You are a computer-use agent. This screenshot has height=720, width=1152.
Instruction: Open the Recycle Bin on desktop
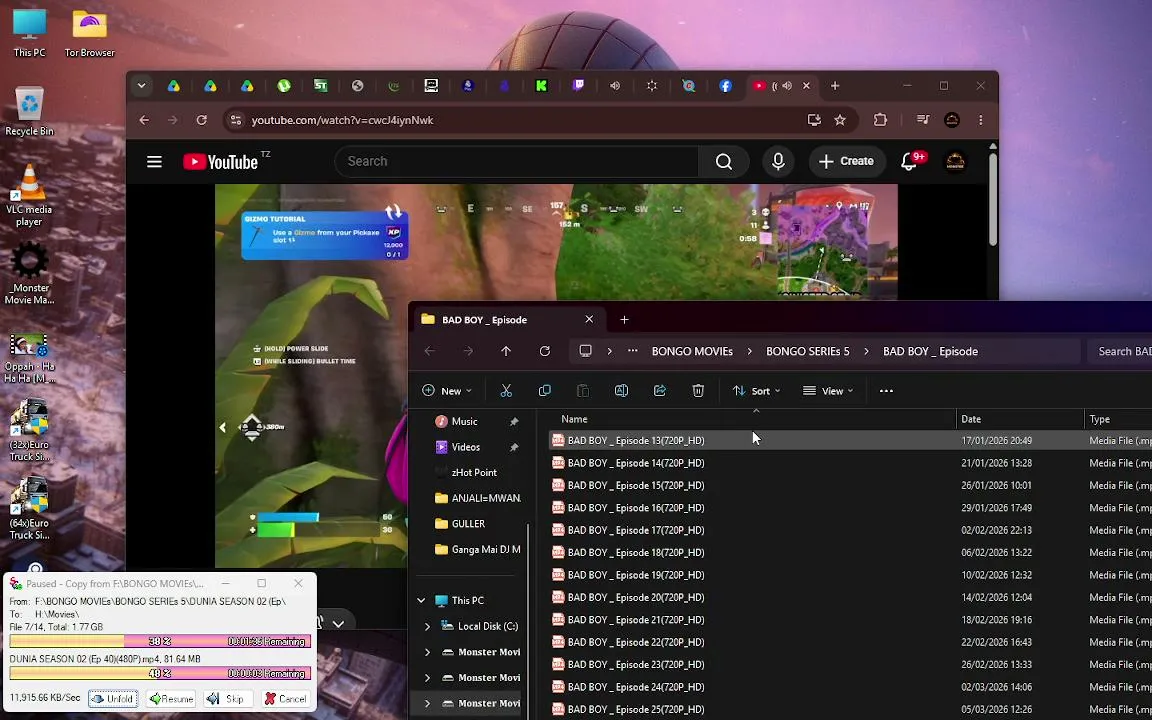point(29,111)
